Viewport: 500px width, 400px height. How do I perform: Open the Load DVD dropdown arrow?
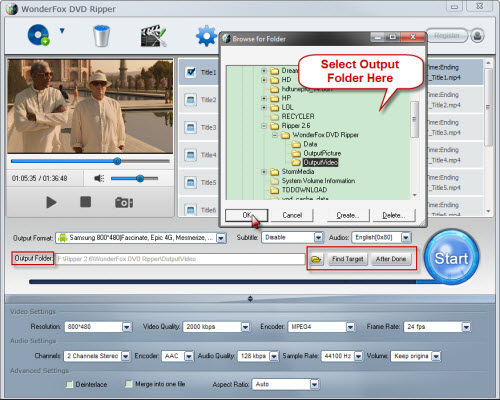click(x=62, y=31)
